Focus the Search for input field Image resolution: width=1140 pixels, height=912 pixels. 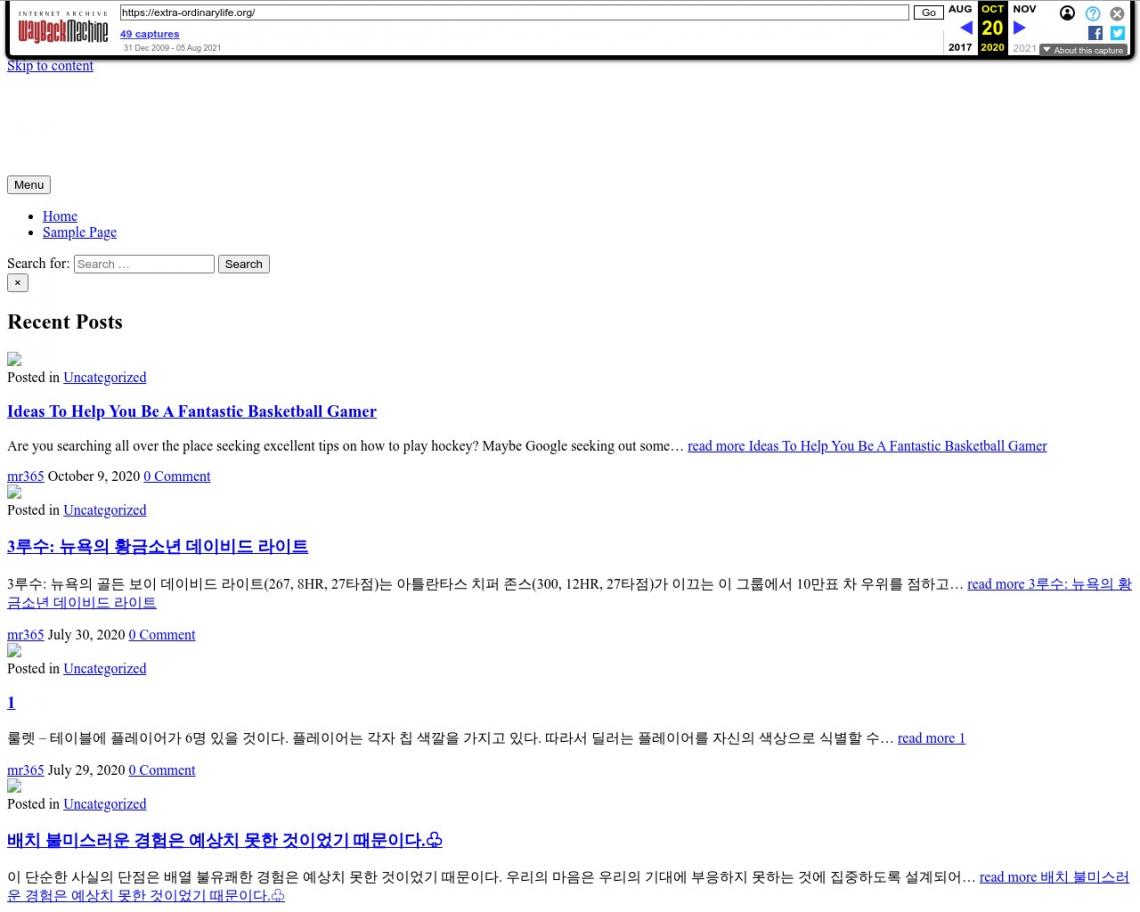pos(144,264)
